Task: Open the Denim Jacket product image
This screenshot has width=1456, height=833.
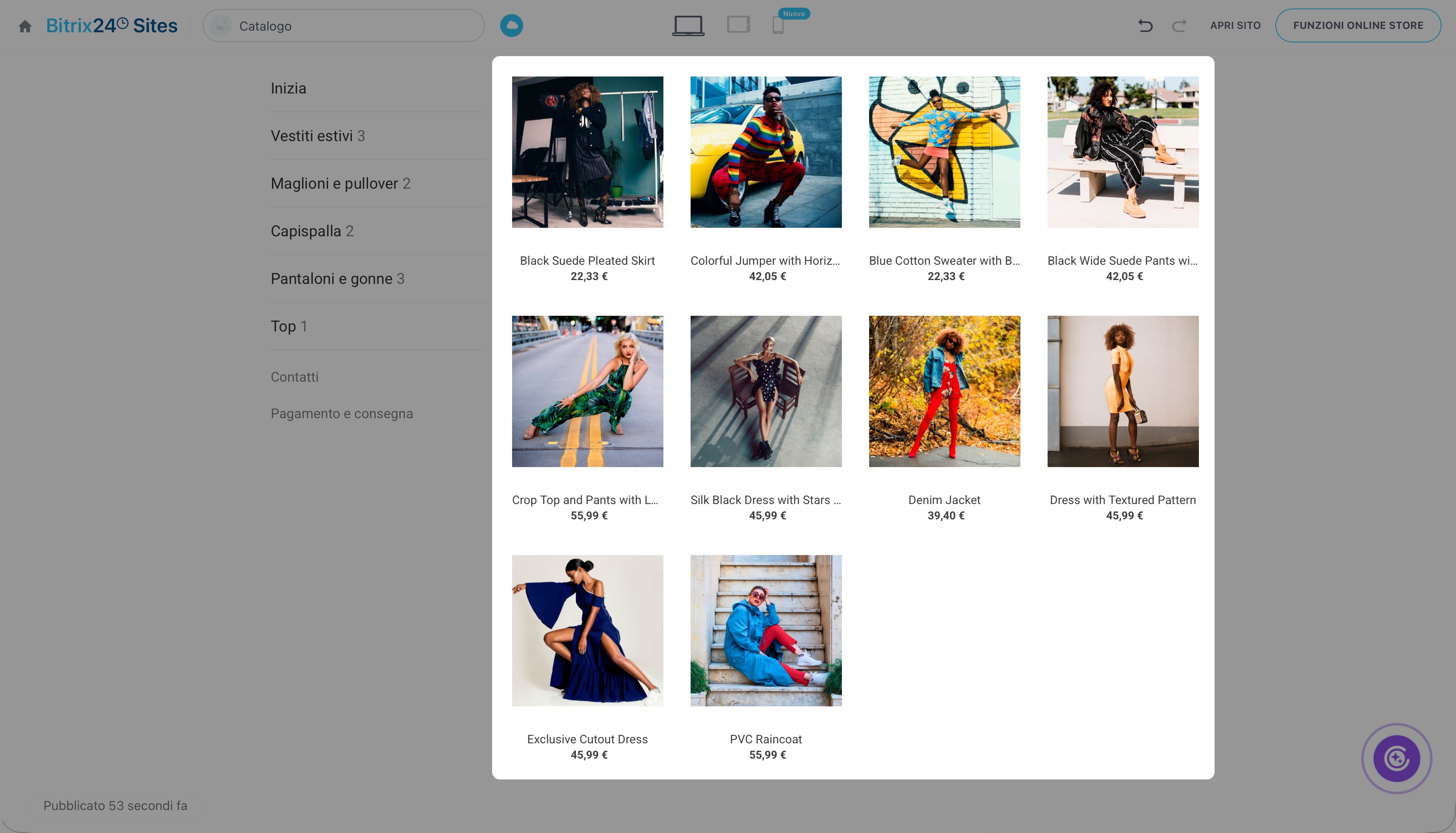Action: (x=944, y=391)
